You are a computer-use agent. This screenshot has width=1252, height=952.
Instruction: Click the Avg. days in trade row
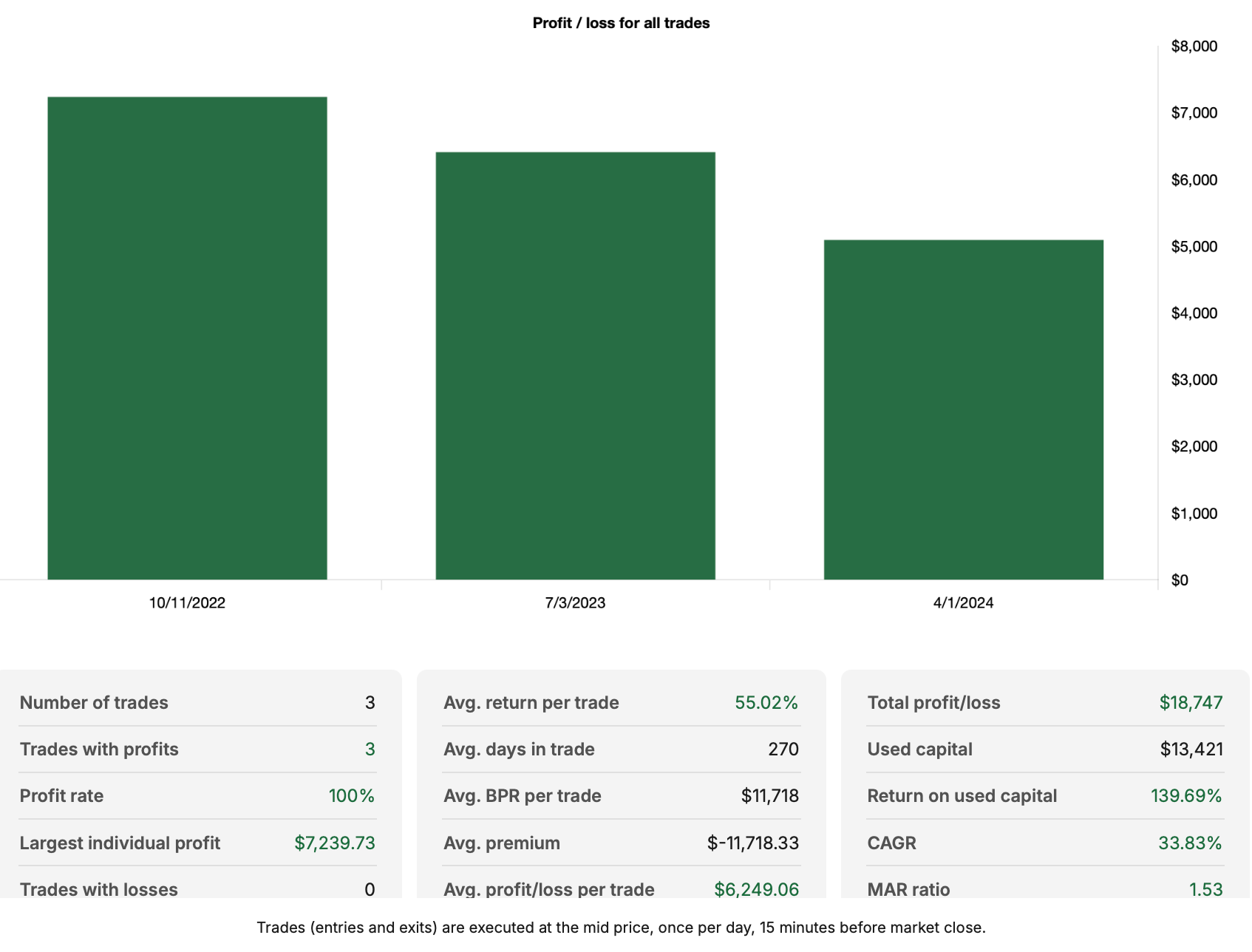click(621, 749)
